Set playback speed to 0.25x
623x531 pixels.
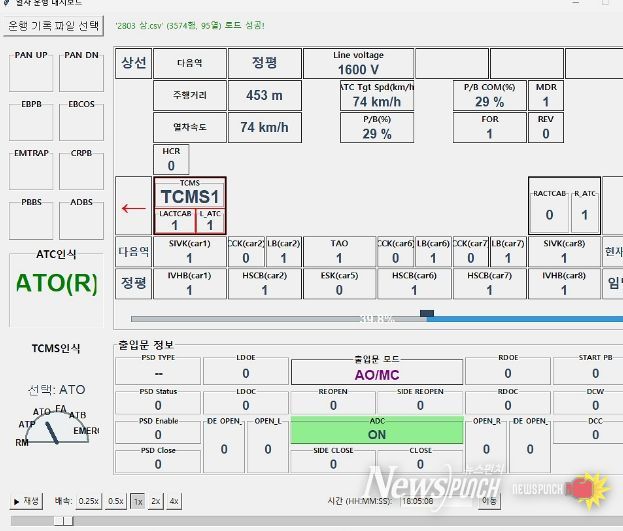(x=89, y=501)
